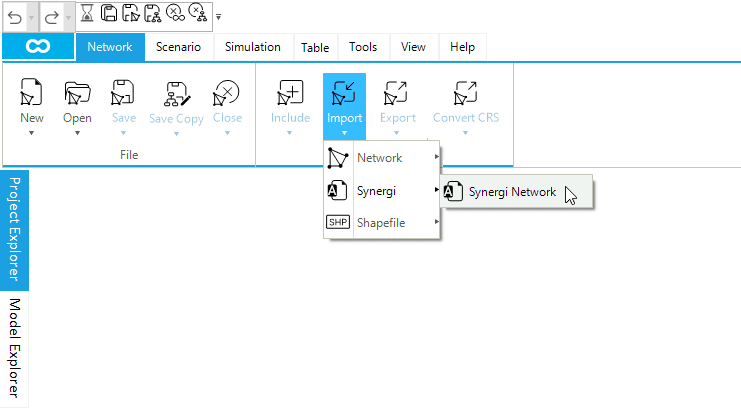
Task: Click the Synergi icon in import menu
Action: [339, 190]
